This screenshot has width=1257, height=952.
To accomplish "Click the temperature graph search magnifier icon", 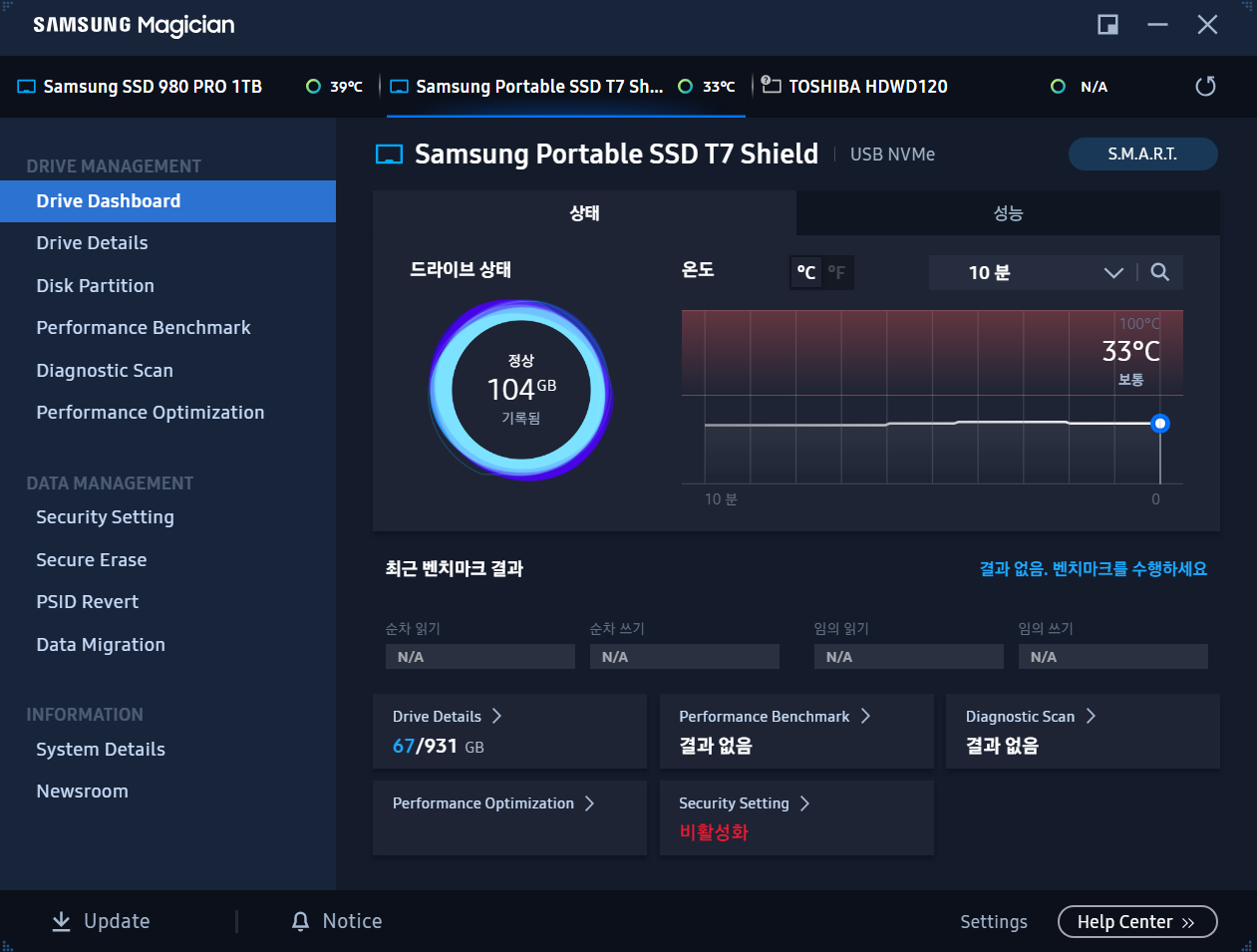I will [1160, 272].
